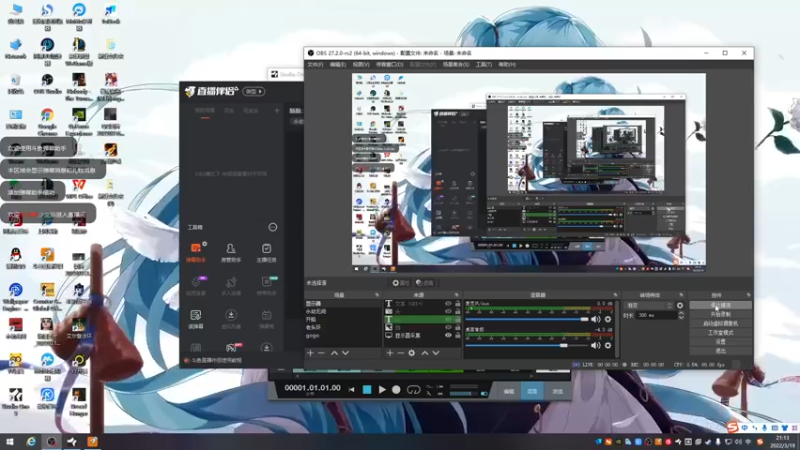Screen dimensions: 800x450
Task: Click the rewind-to-start transport button
Action: [352, 390]
